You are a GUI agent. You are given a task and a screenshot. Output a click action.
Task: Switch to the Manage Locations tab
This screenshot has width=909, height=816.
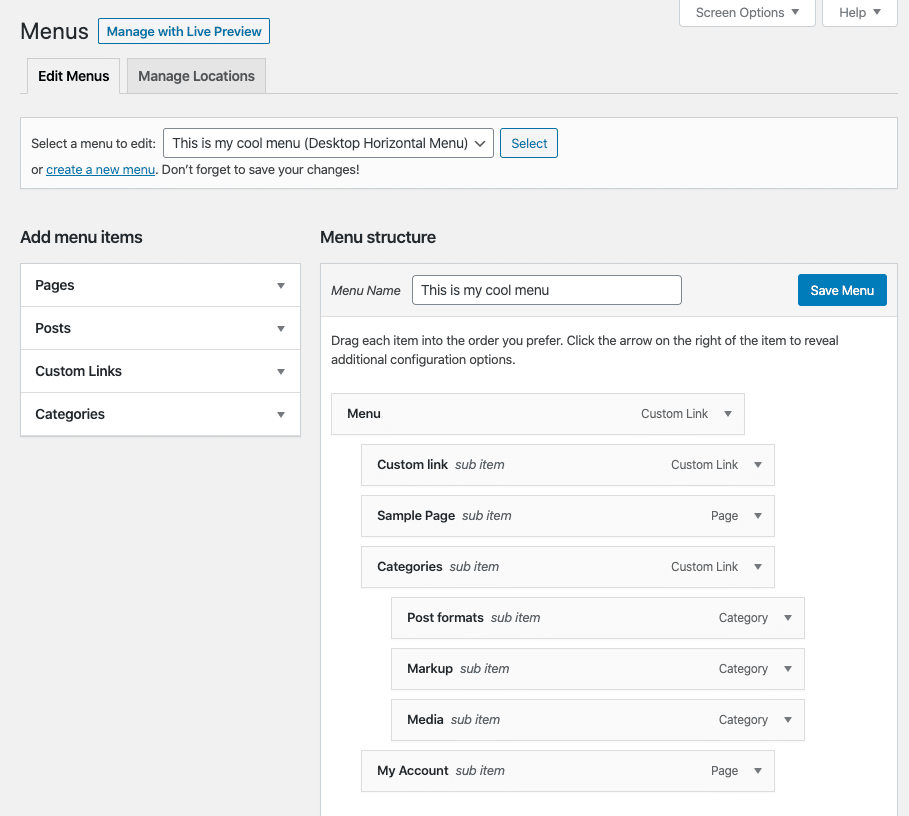[195, 75]
